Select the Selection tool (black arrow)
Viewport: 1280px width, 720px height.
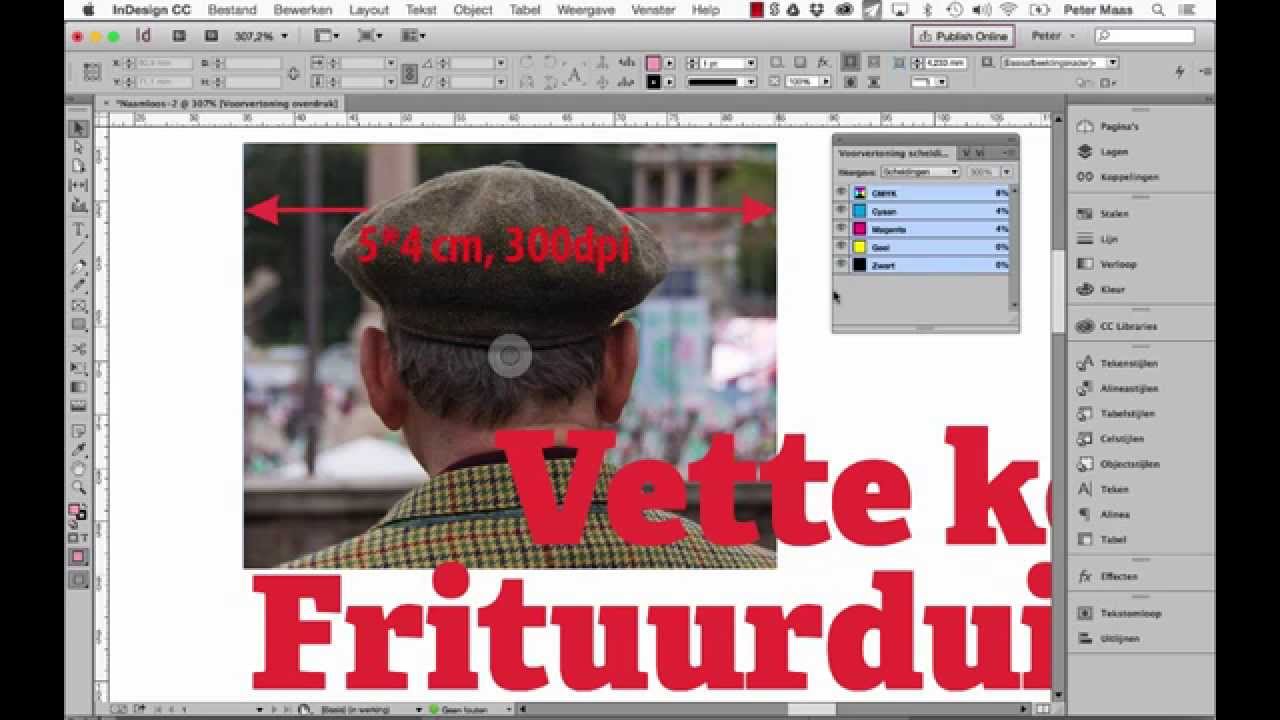point(79,128)
